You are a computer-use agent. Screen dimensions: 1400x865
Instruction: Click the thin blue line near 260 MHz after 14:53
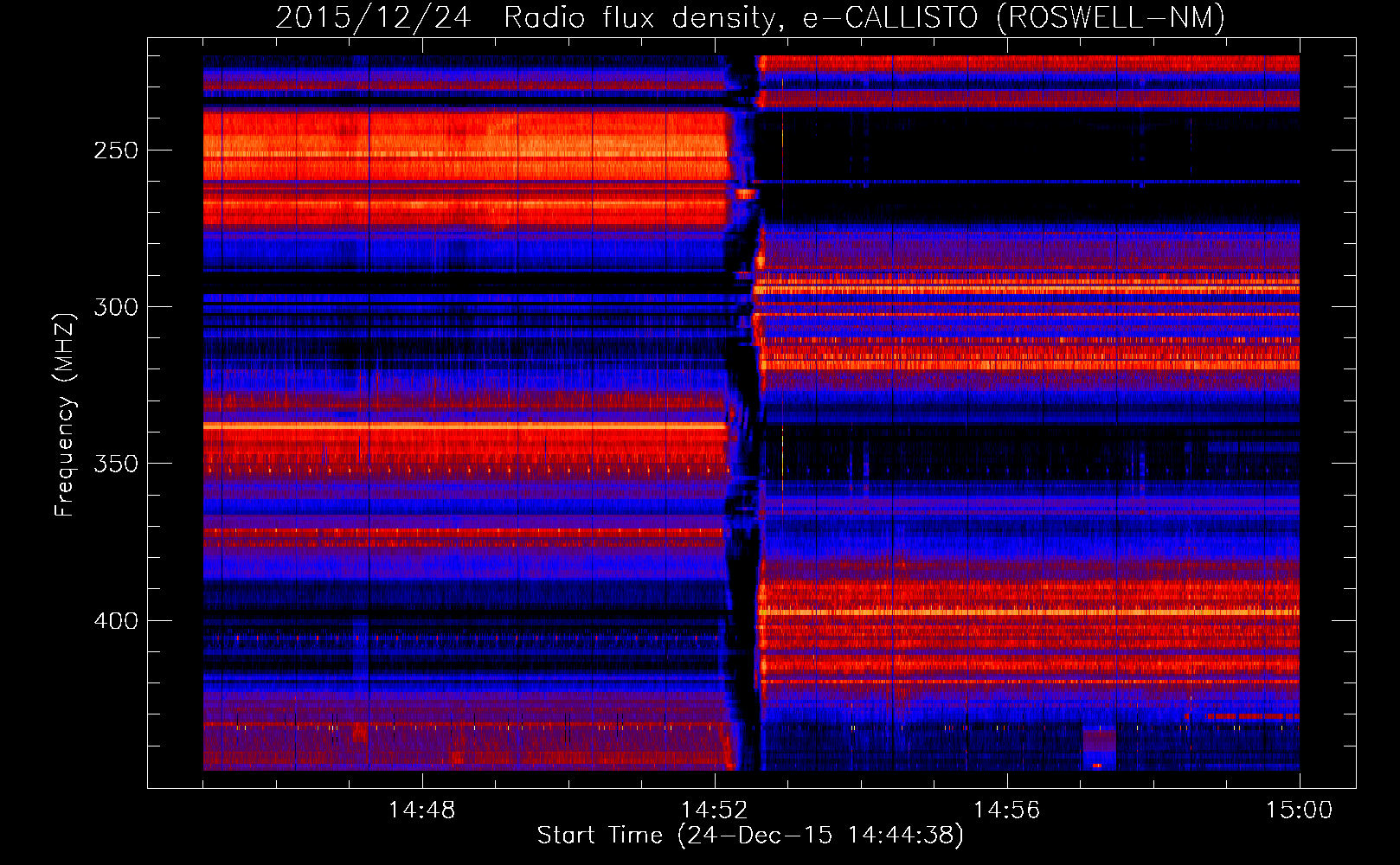(1030, 182)
